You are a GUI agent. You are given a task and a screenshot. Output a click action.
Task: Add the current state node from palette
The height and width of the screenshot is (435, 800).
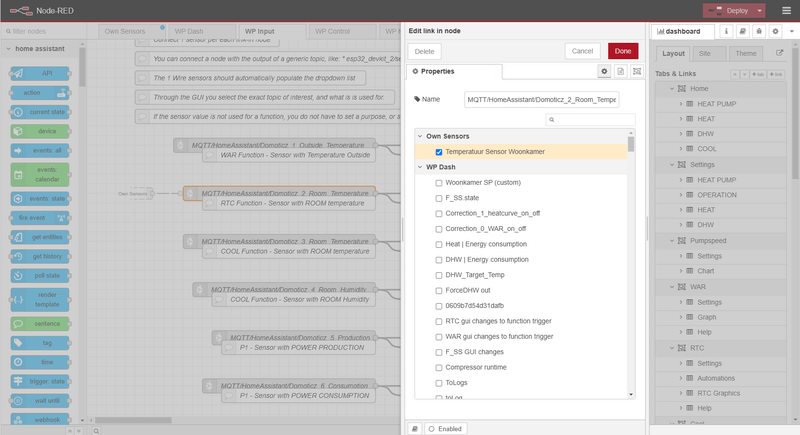(40, 112)
